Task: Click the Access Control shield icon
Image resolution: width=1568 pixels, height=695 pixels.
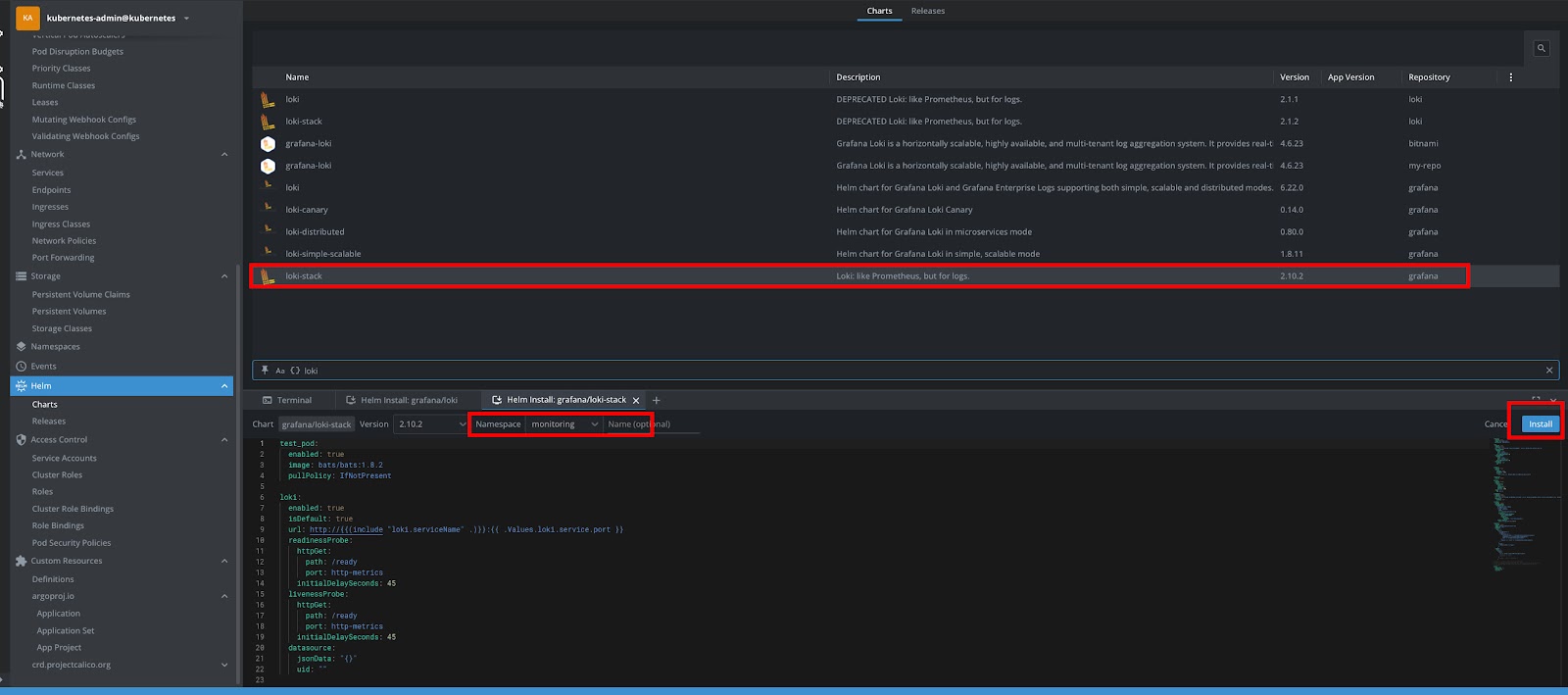Action: (x=21, y=439)
